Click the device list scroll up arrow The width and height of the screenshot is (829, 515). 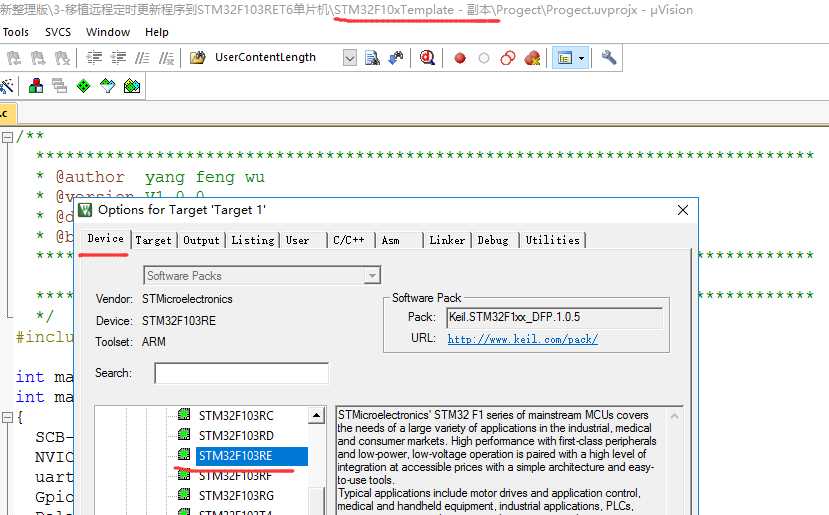(x=316, y=416)
